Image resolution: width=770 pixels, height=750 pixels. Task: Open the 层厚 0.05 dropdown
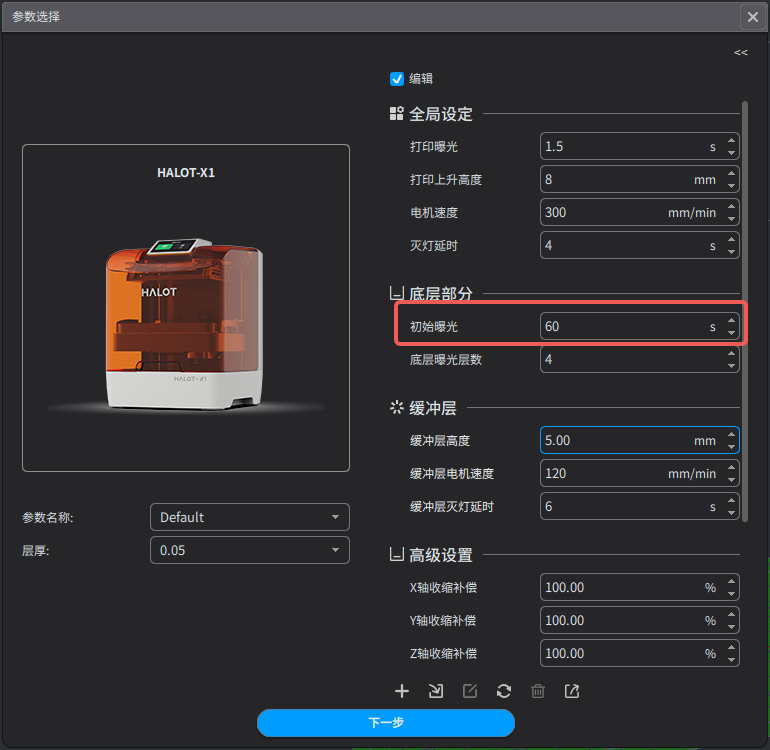(249, 550)
